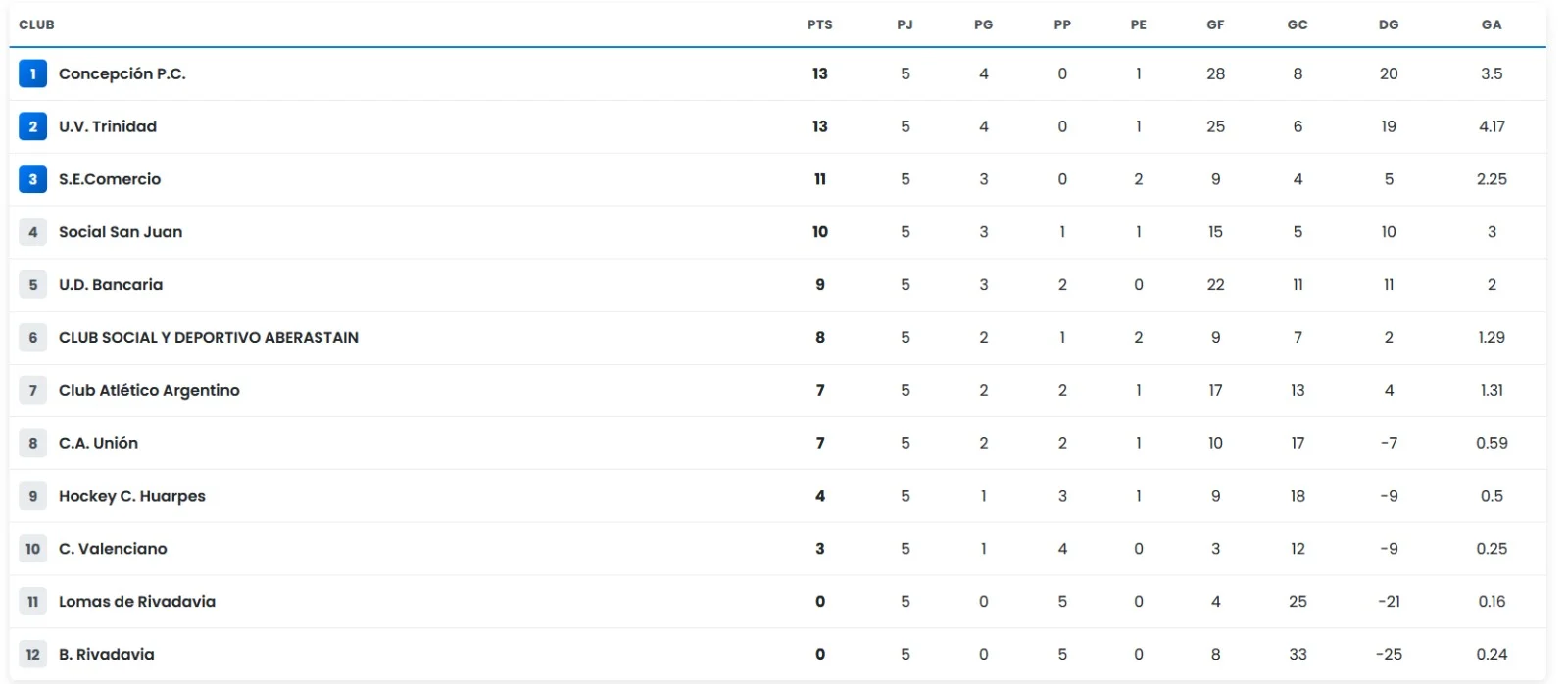The width and height of the screenshot is (1568, 684).
Task: Click the CLUB column header
Action: [36, 24]
